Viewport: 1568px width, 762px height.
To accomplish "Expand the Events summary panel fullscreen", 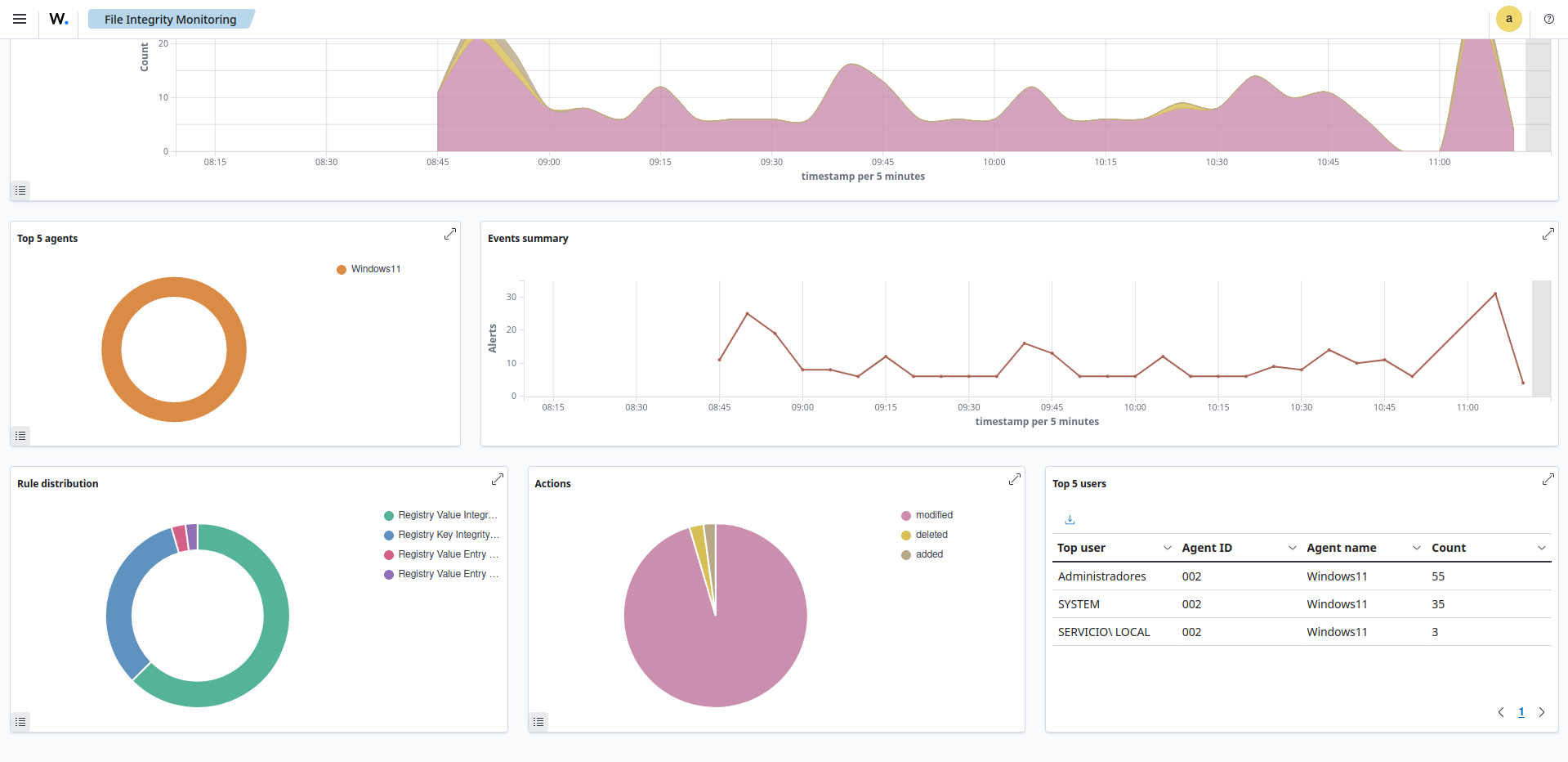I will tap(1548, 233).
